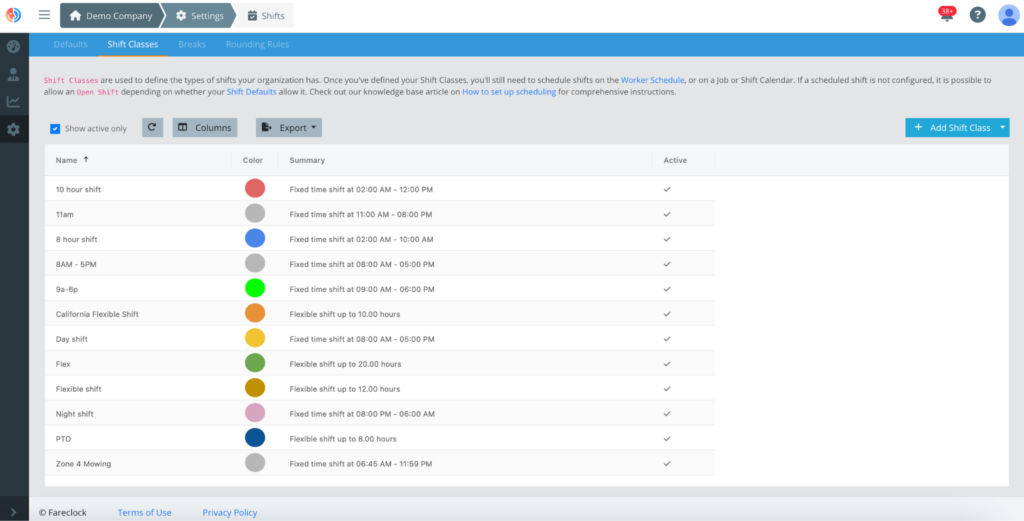
Task: Click the bright green swatch for 9a-6p
Action: 255,288
